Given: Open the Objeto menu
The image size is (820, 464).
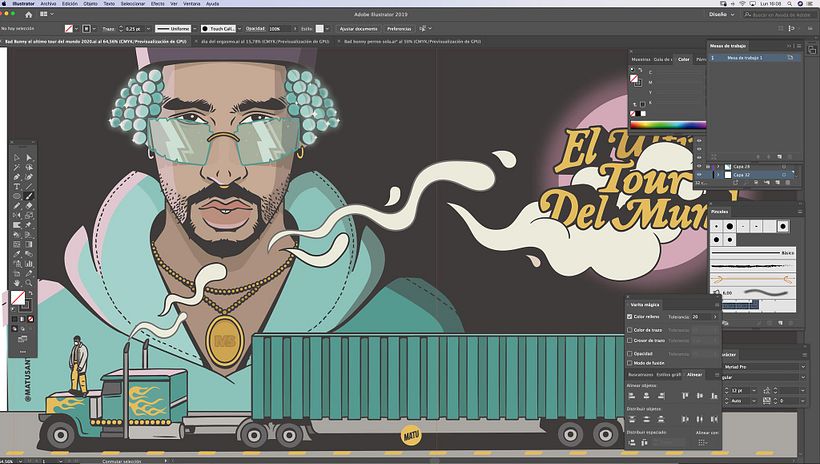Looking at the screenshot, I should coord(90,4).
